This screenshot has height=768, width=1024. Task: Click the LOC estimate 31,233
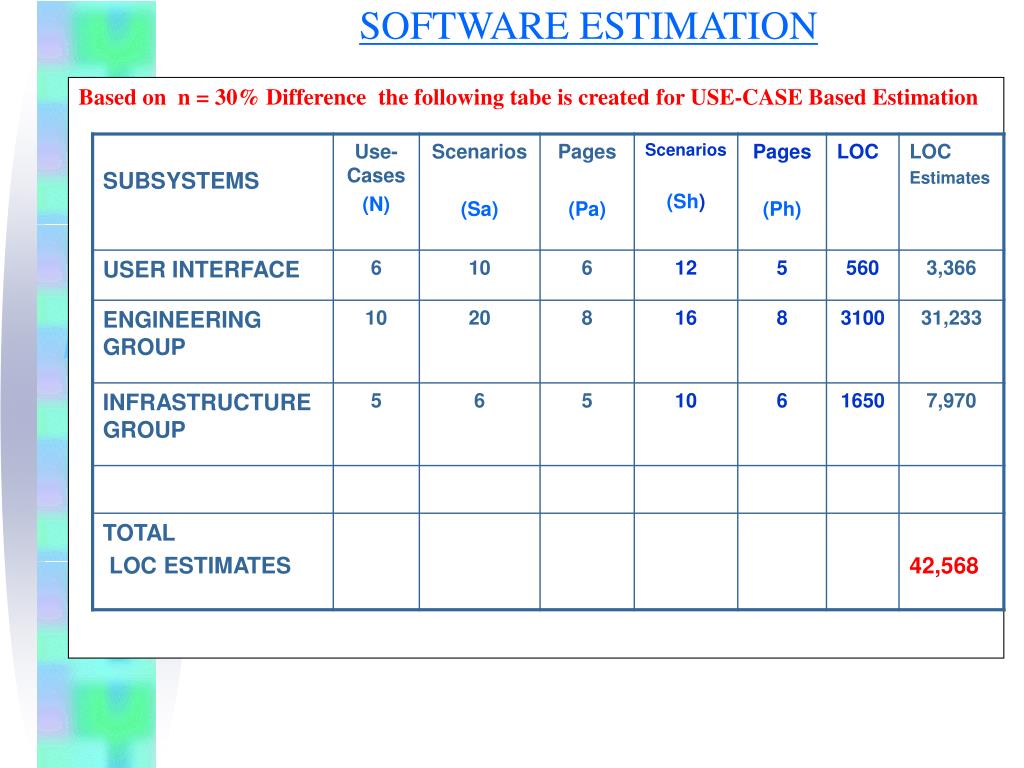click(951, 319)
